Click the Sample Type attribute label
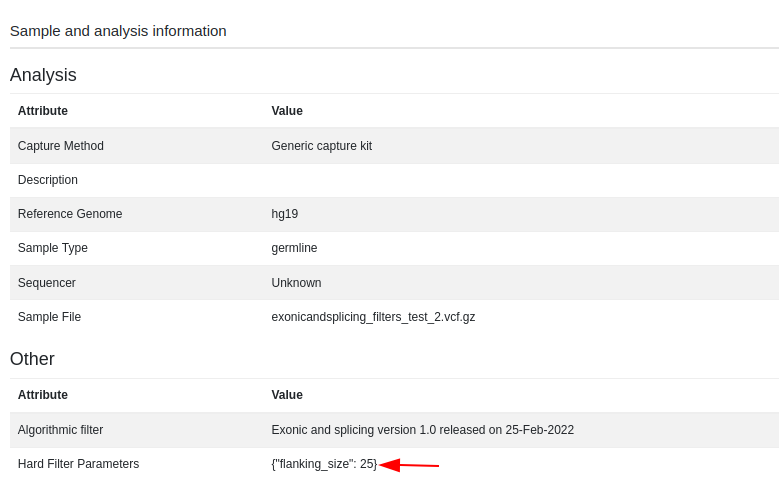The width and height of the screenshot is (779, 502). 53,248
